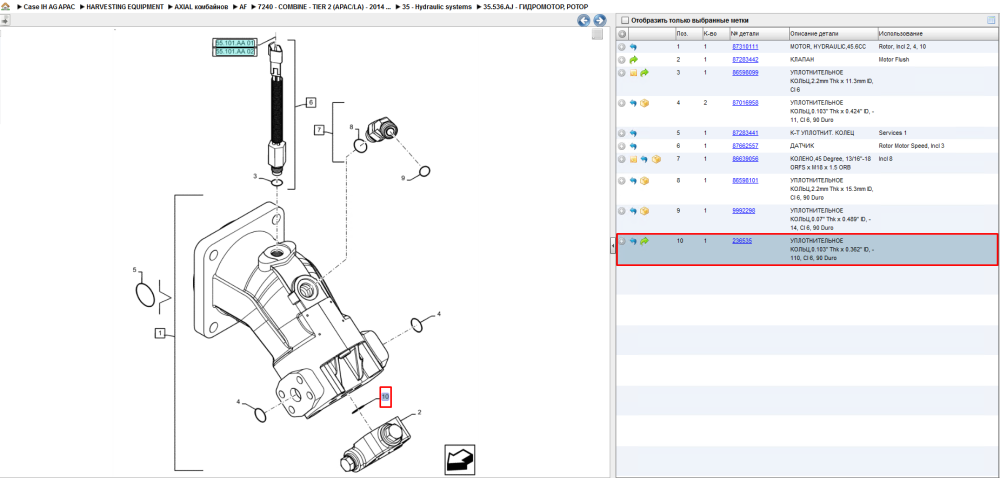Open the part number link 87310111
The height and width of the screenshot is (478, 1000).
click(745, 47)
